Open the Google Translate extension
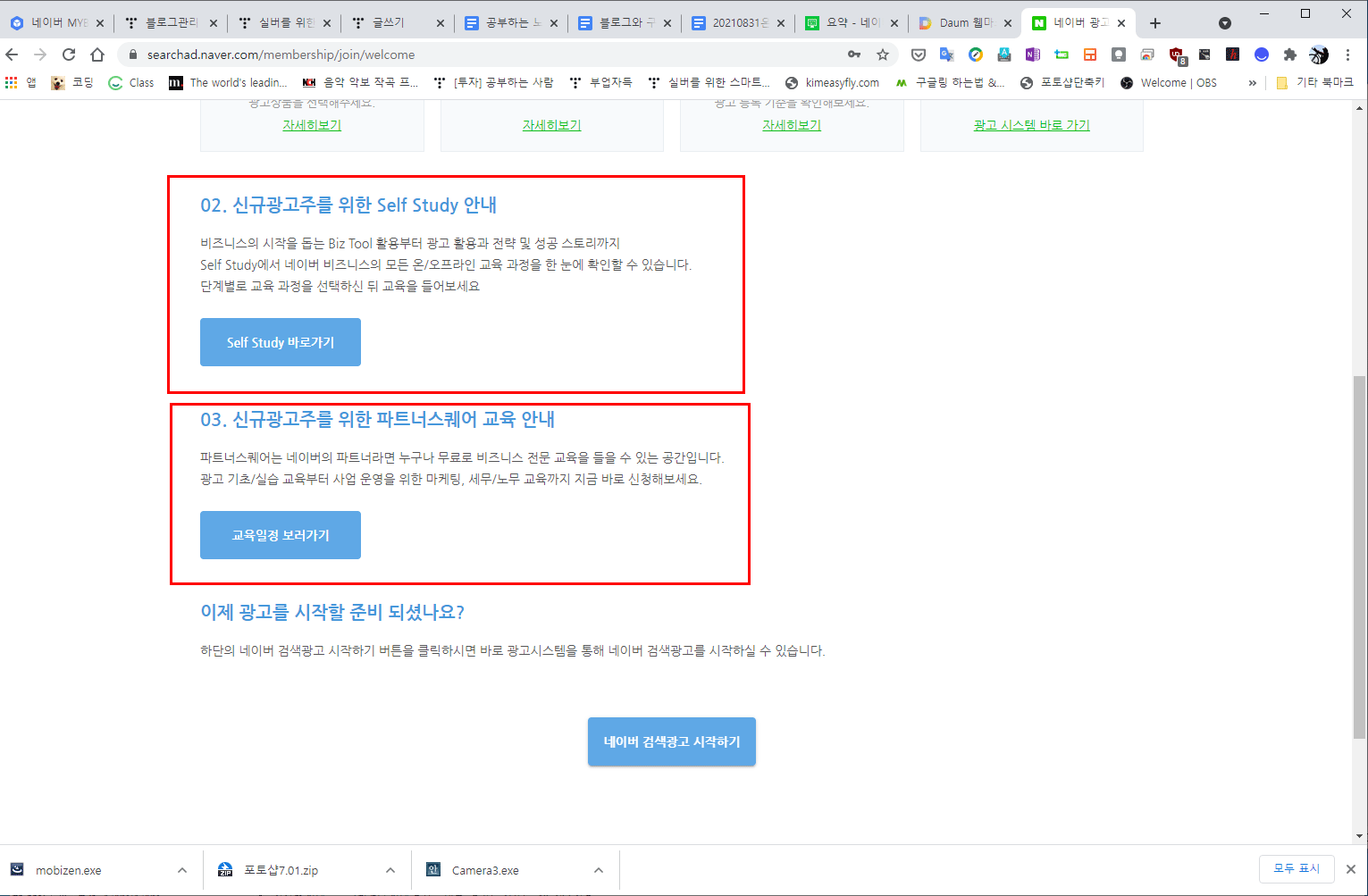Image resolution: width=1368 pixels, height=896 pixels. (x=946, y=54)
